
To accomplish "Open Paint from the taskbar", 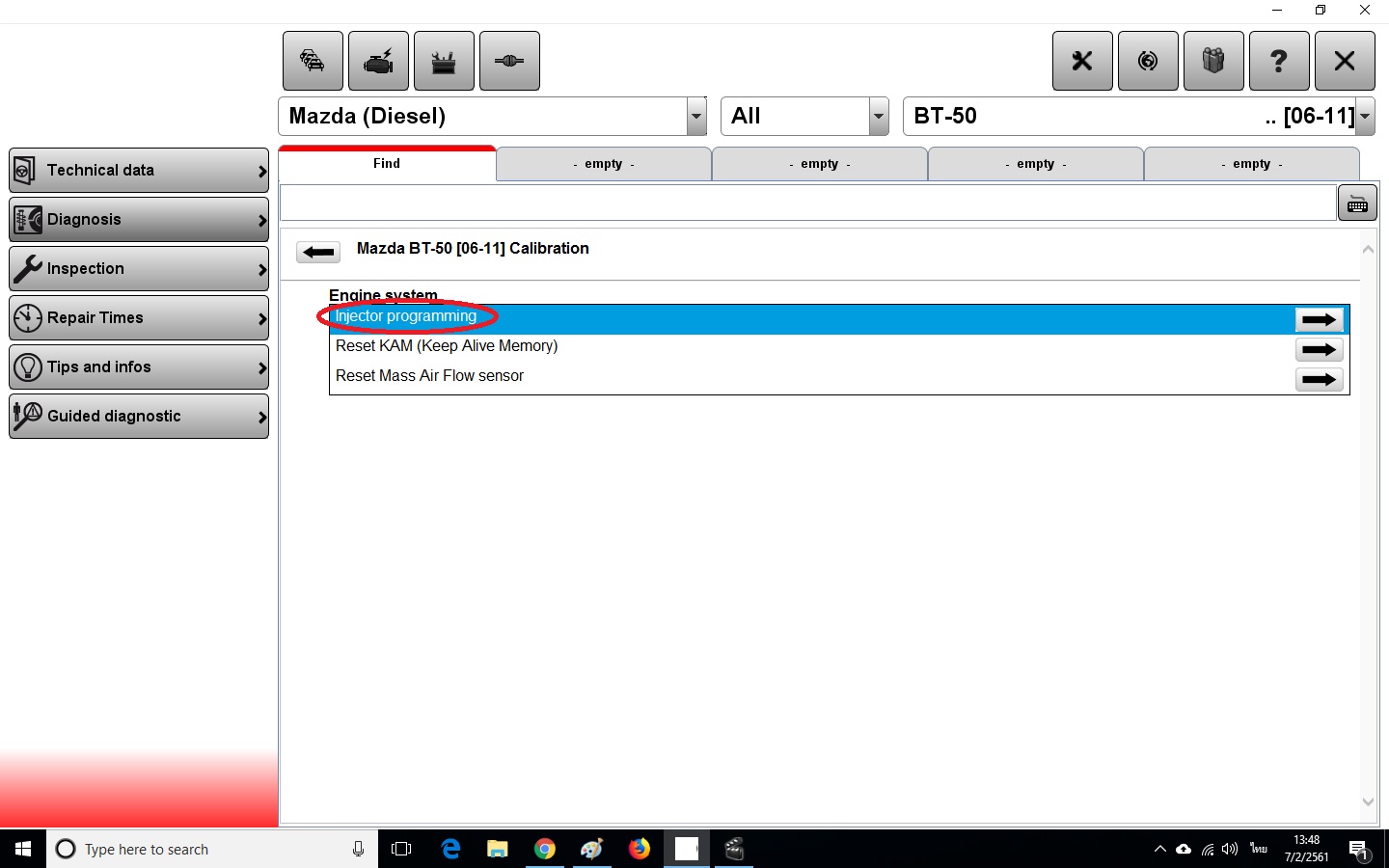I will click(x=592, y=849).
